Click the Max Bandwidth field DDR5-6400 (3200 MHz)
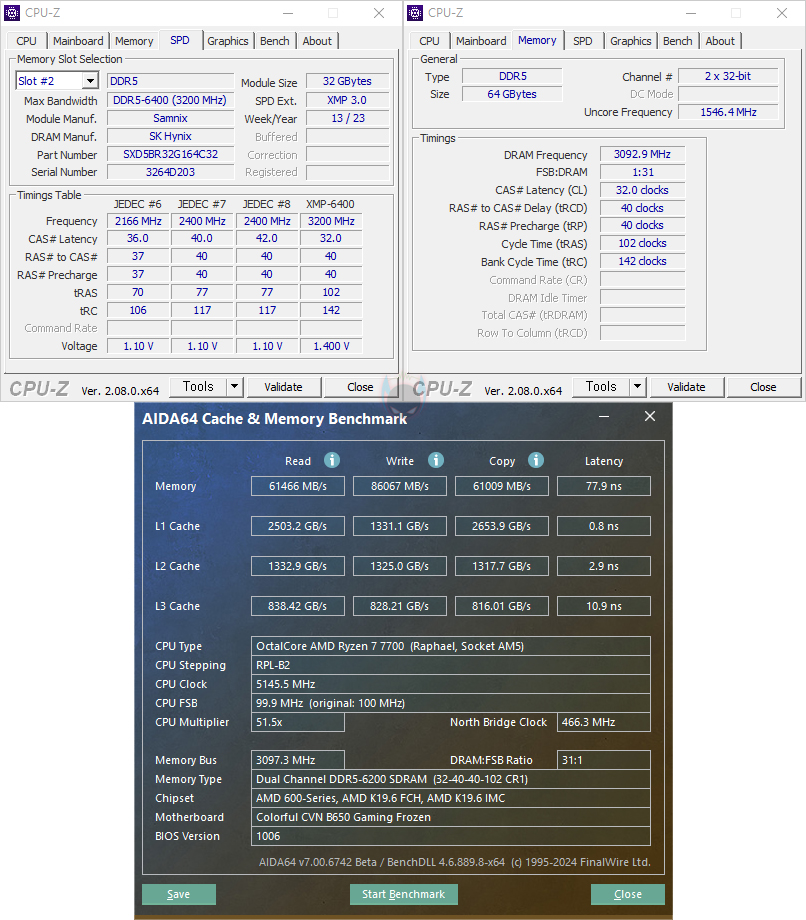 pyautogui.click(x=170, y=100)
